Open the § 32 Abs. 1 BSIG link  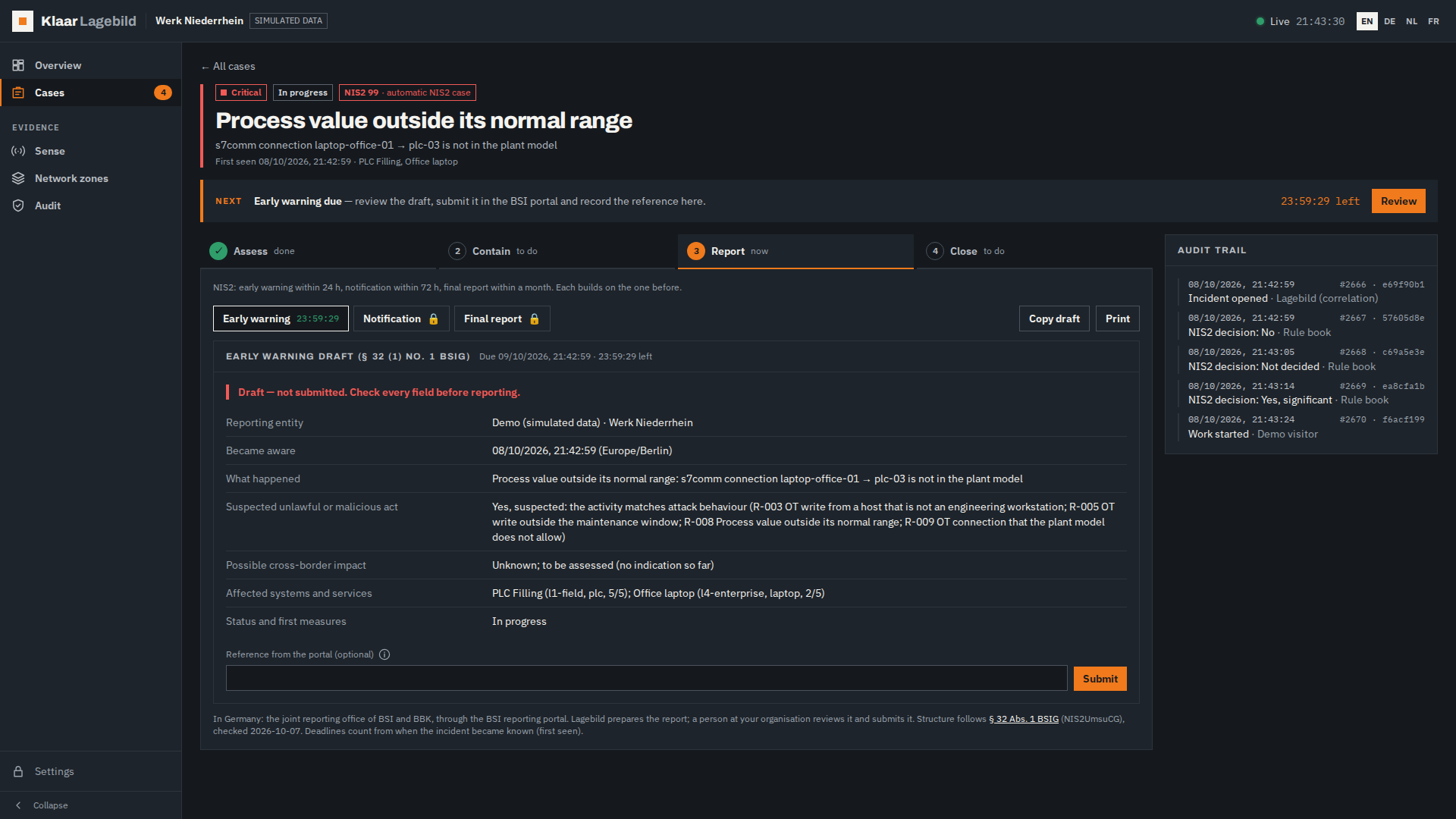pos(1024,719)
